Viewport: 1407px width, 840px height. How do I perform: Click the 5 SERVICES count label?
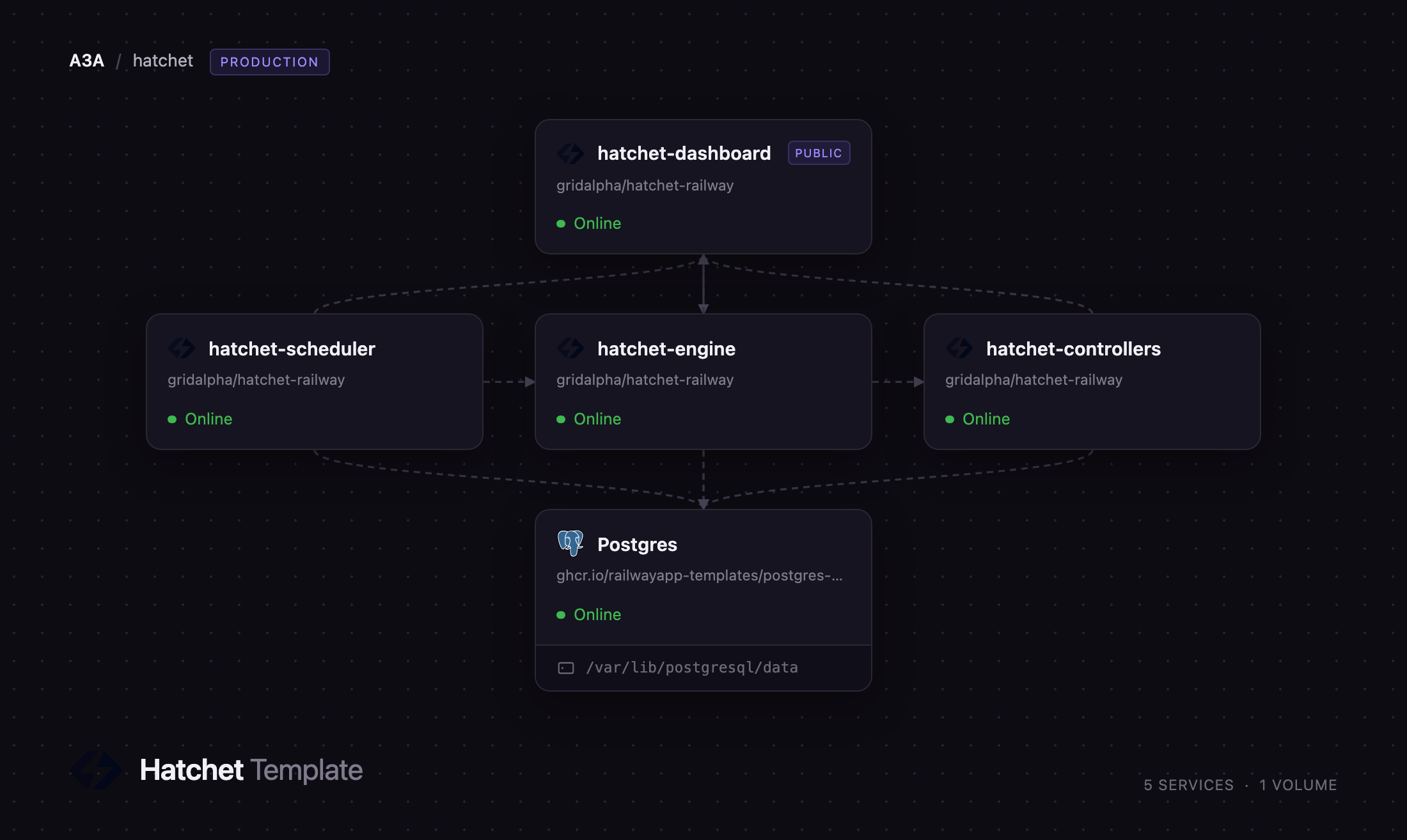click(1189, 785)
